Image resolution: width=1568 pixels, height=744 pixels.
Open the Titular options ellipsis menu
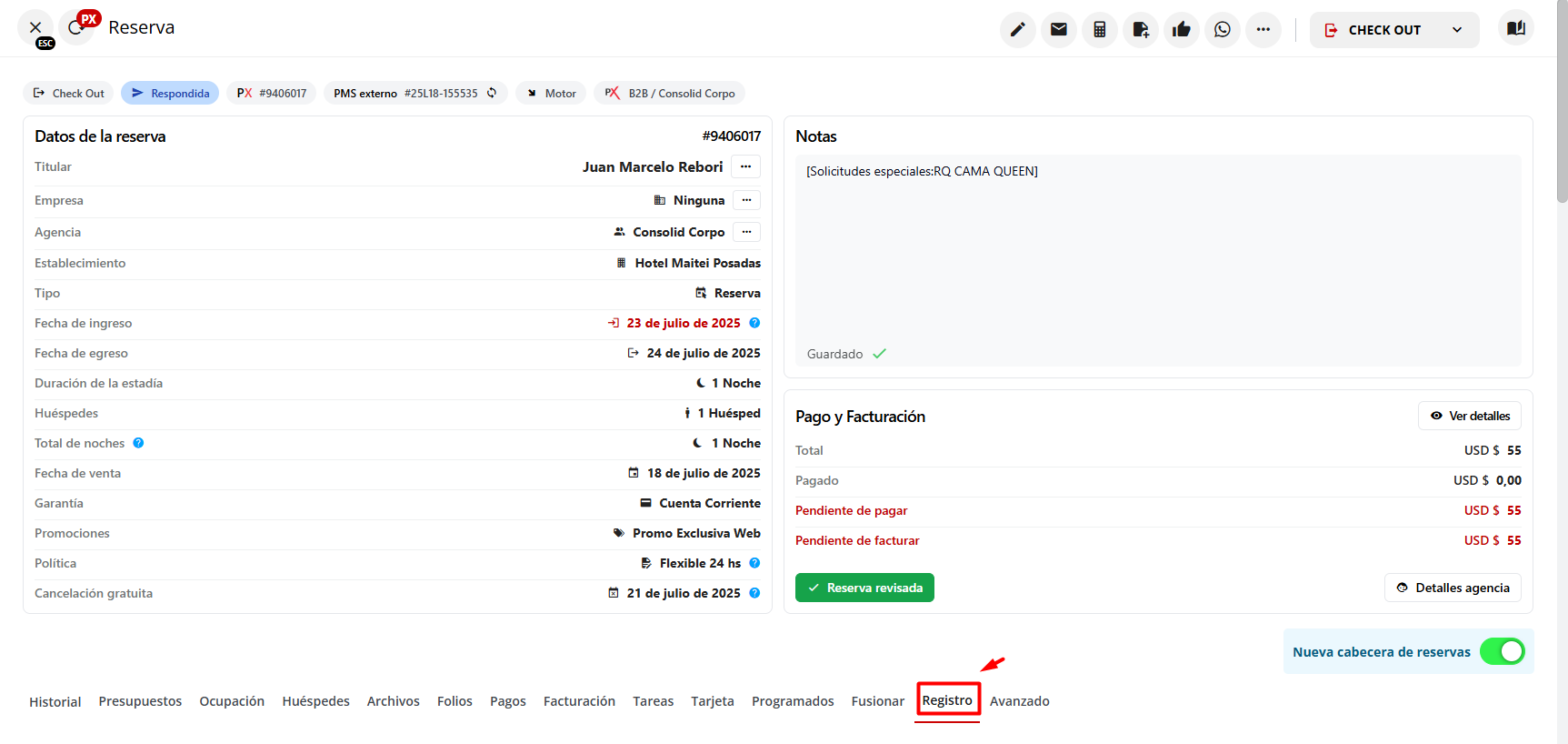(745, 166)
